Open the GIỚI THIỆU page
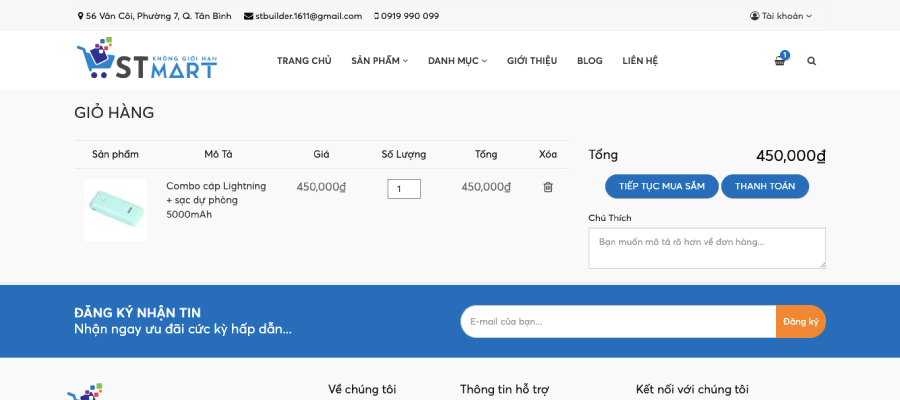This screenshot has height=400, width=900. [532, 61]
